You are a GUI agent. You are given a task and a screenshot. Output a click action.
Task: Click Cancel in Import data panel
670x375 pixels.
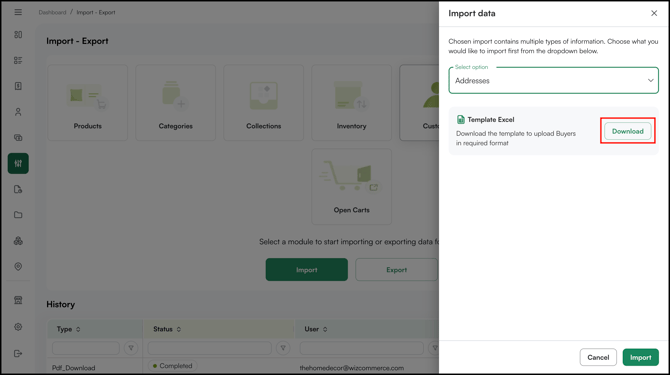[x=598, y=357]
